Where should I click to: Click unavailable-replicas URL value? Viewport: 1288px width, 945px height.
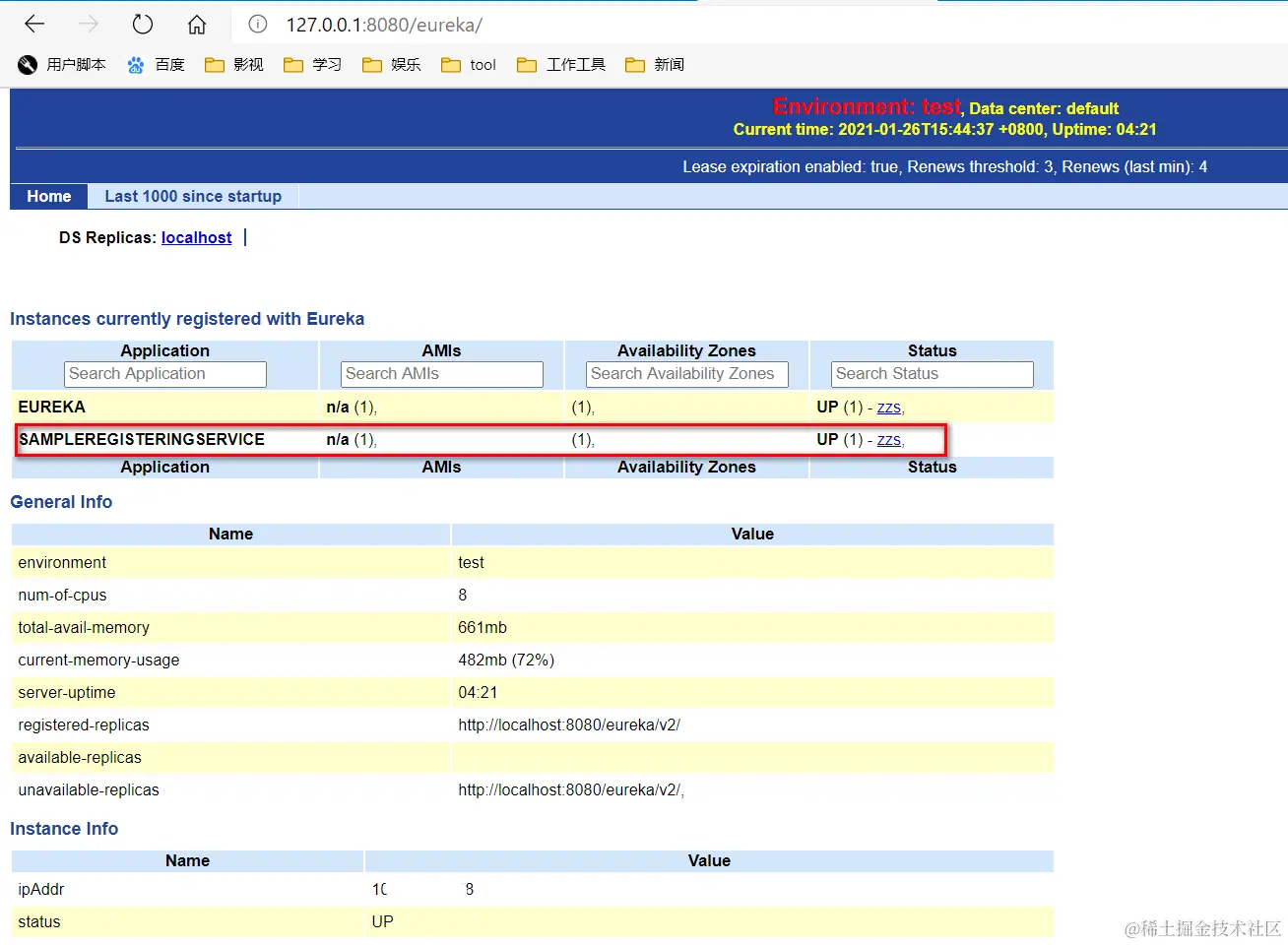tap(571, 789)
